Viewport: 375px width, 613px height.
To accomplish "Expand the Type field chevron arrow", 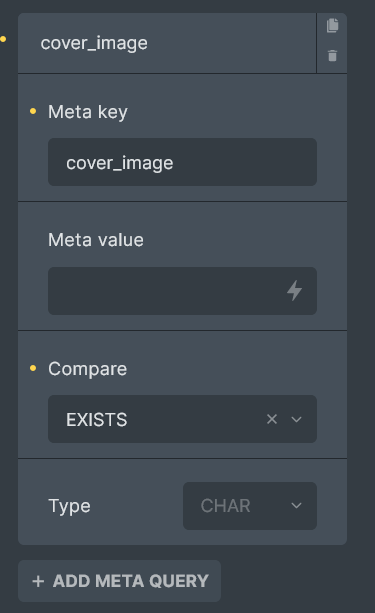I will point(296,505).
